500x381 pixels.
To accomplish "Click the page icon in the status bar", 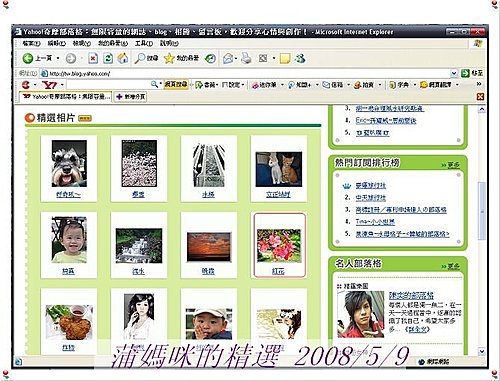I will coord(18,361).
